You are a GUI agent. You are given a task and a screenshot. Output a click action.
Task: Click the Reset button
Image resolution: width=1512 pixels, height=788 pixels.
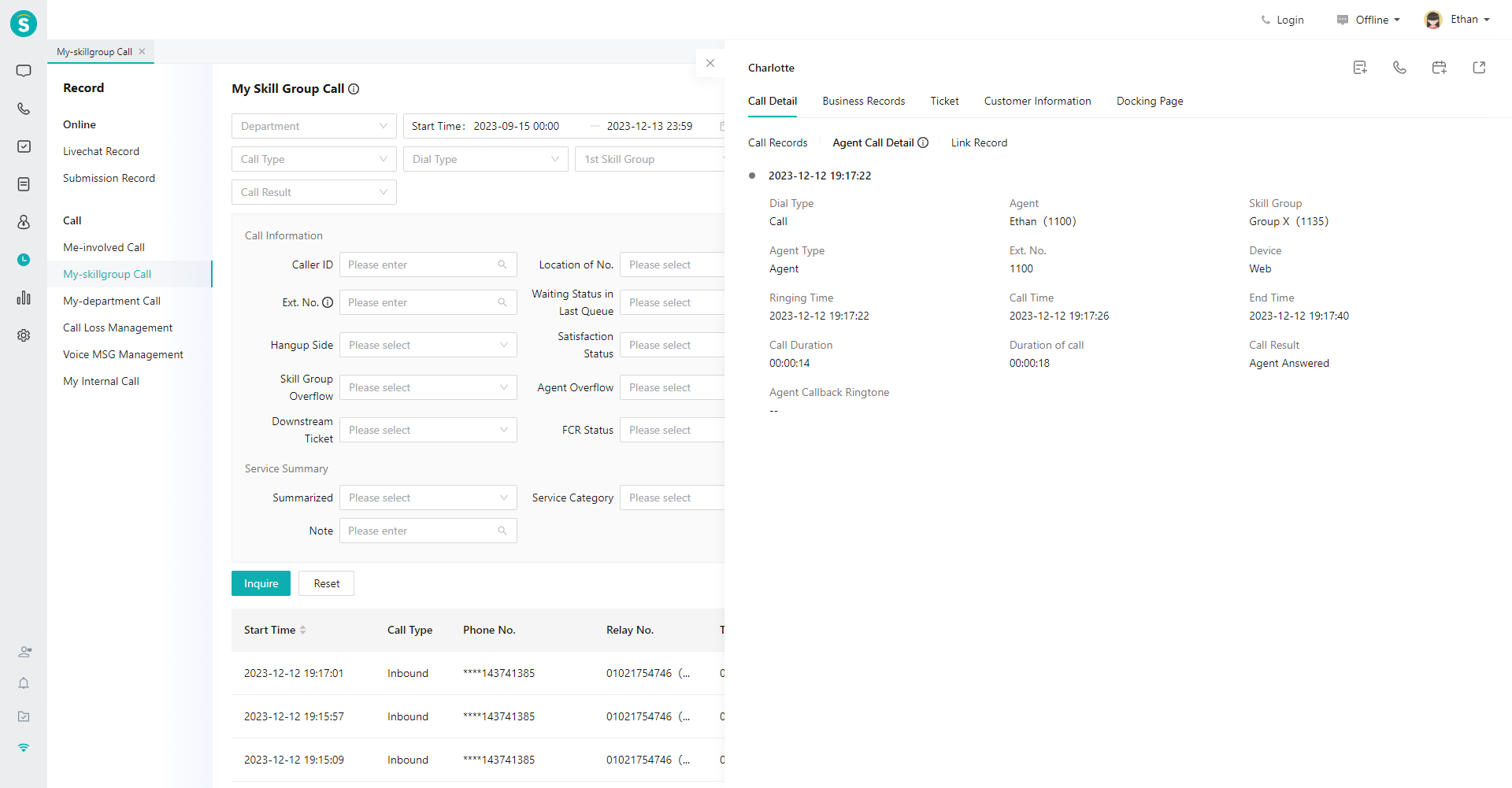tap(326, 583)
